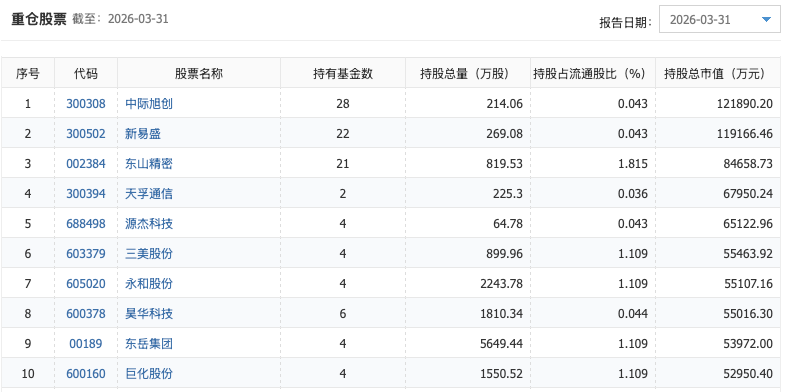The width and height of the screenshot is (786, 392).
Task: Click the 股票名称 column header
Action: point(199,74)
